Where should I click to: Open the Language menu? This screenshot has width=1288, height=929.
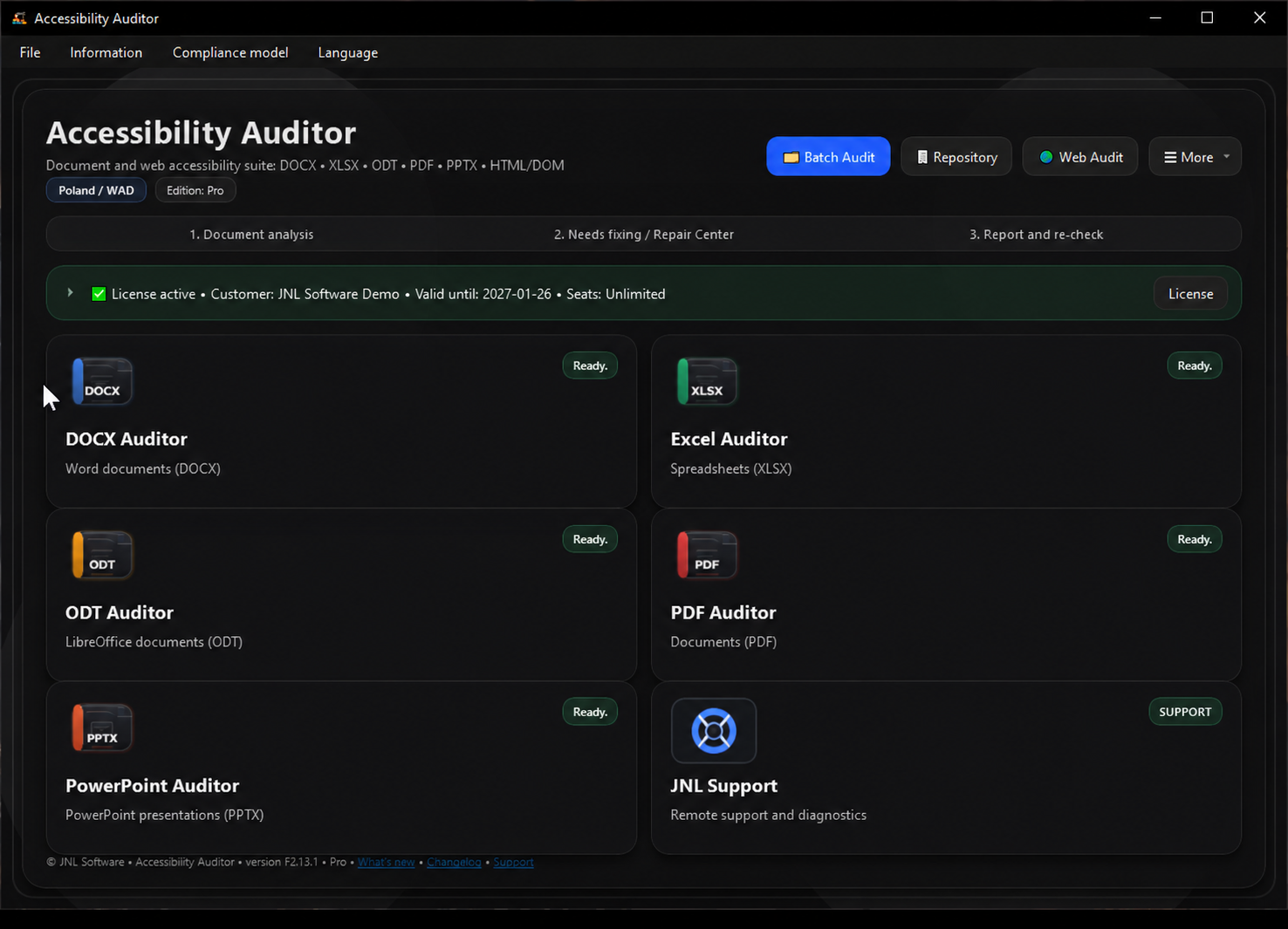pyautogui.click(x=348, y=52)
